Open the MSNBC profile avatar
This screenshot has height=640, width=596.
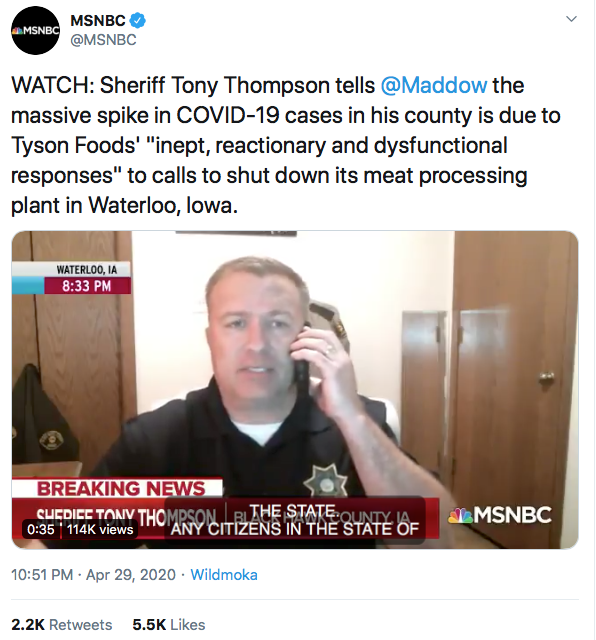click(x=36, y=31)
